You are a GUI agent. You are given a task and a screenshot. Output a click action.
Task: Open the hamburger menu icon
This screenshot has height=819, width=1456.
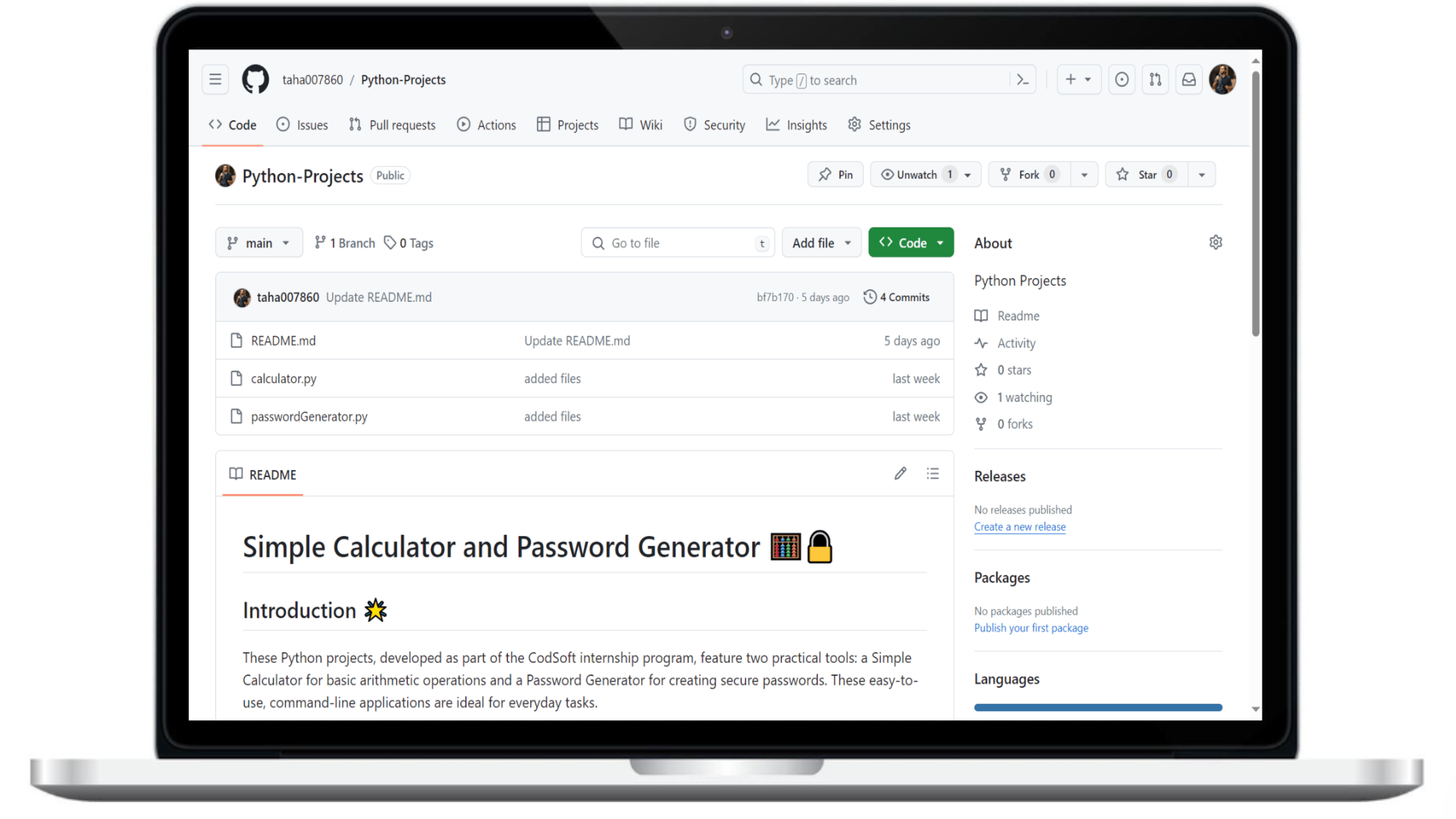click(x=215, y=79)
